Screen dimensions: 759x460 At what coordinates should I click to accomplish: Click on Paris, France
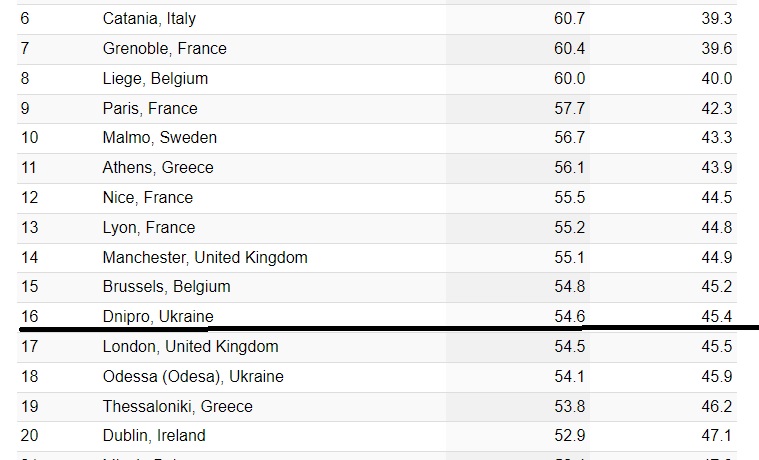[150, 108]
